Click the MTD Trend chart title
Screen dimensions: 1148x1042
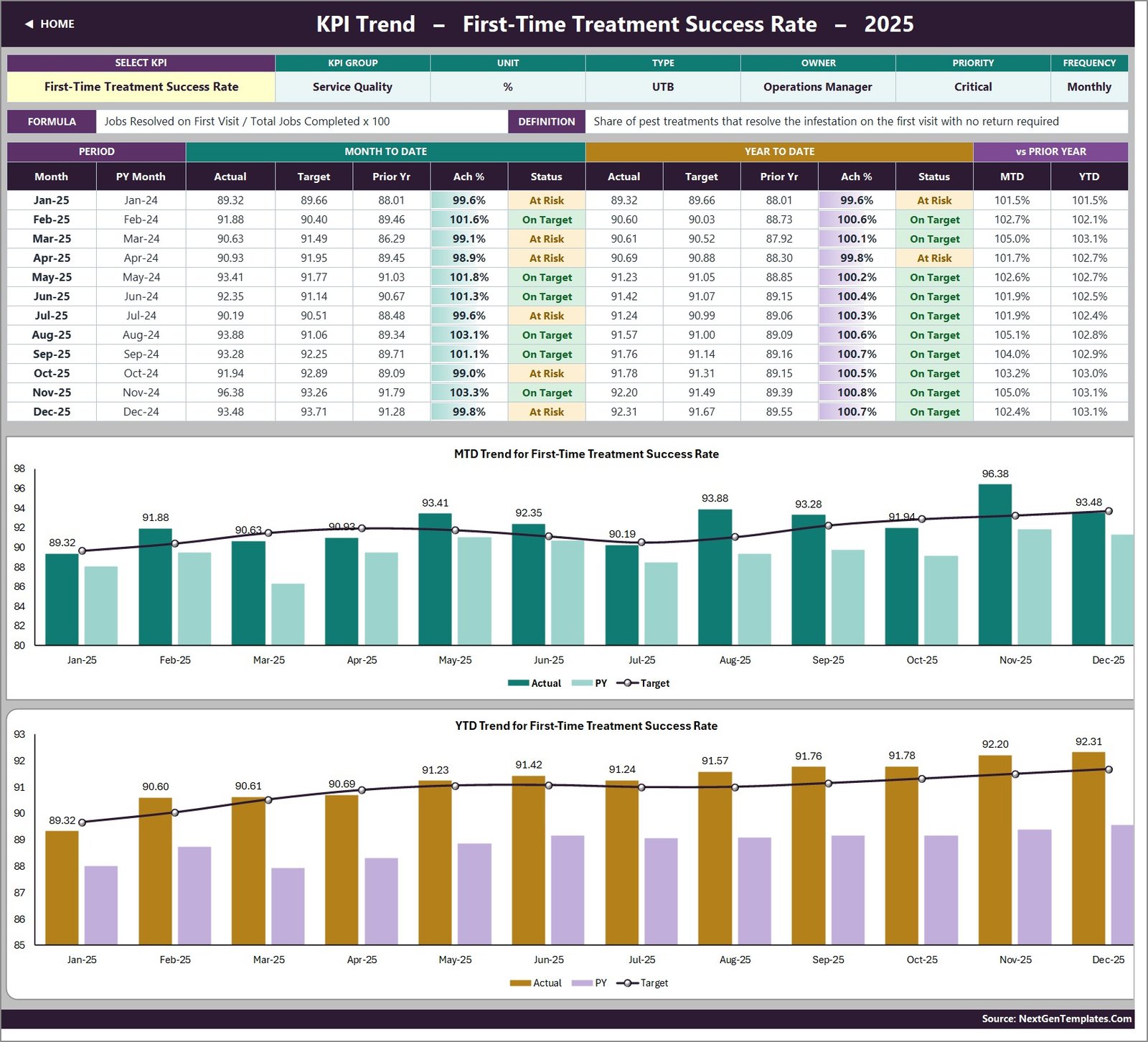click(x=586, y=454)
